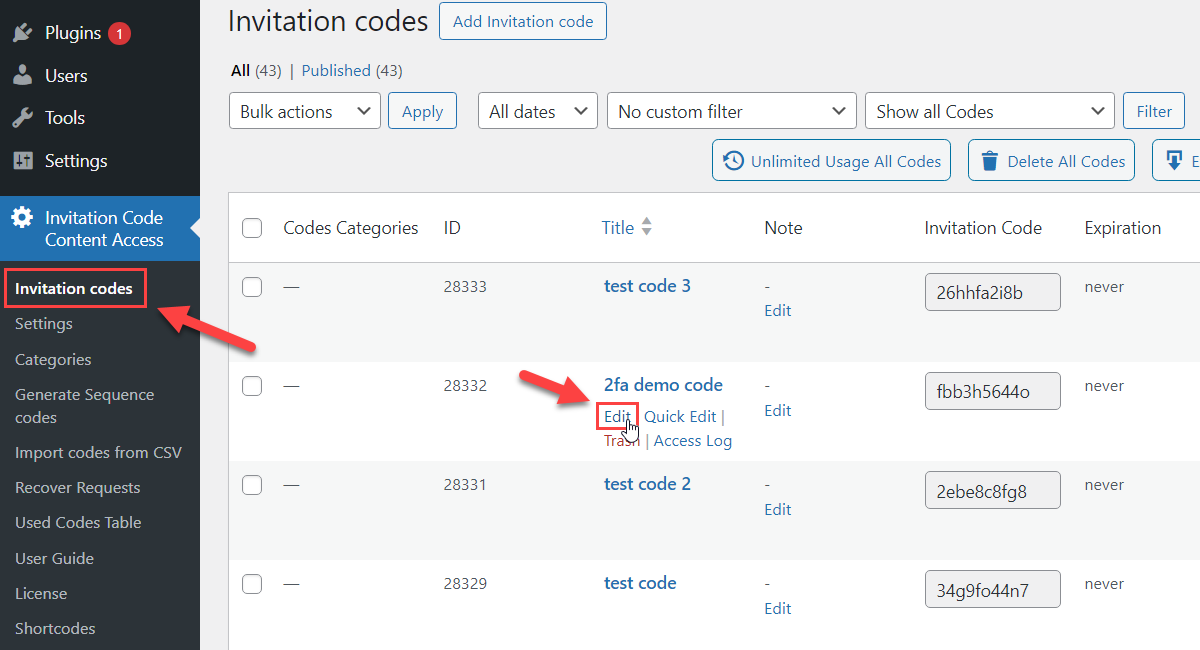Click the Apply bulk action button
Viewport: 1200px width, 650px height.
pos(422,111)
